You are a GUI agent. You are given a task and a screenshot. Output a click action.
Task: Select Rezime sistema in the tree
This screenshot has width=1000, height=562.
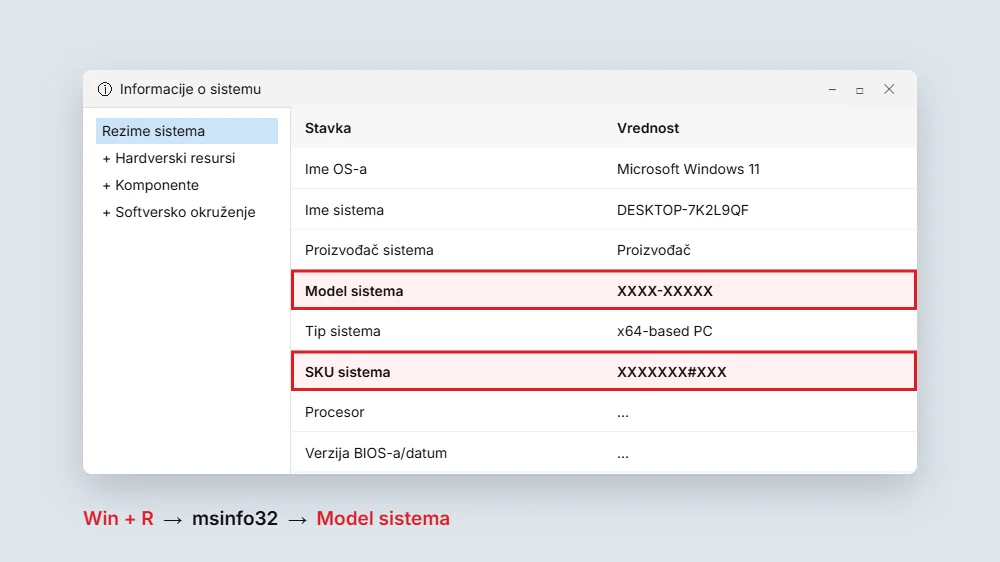187,131
